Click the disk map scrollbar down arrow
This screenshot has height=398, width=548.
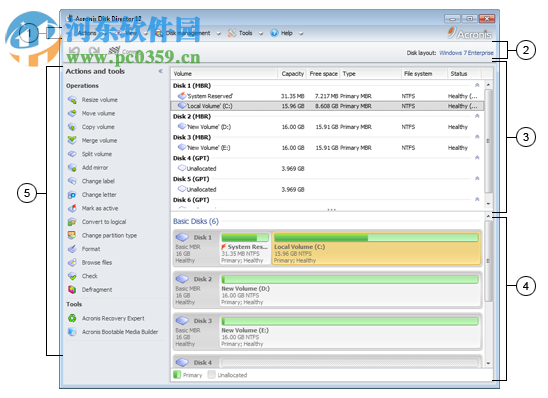click(488, 363)
